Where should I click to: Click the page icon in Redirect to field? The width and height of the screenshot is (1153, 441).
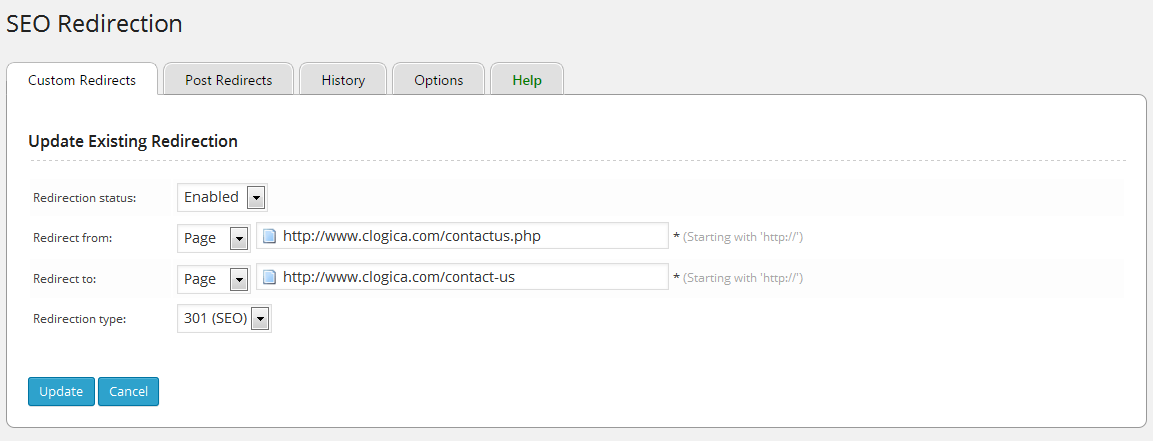tap(269, 277)
